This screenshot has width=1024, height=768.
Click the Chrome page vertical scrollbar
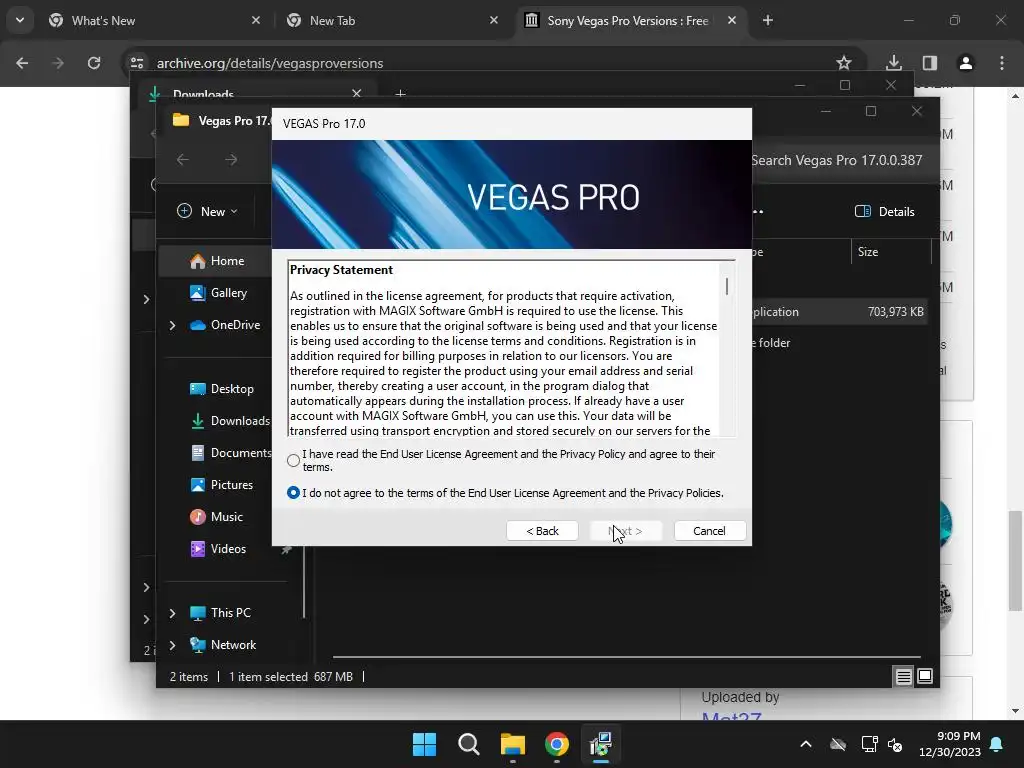(1015, 562)
